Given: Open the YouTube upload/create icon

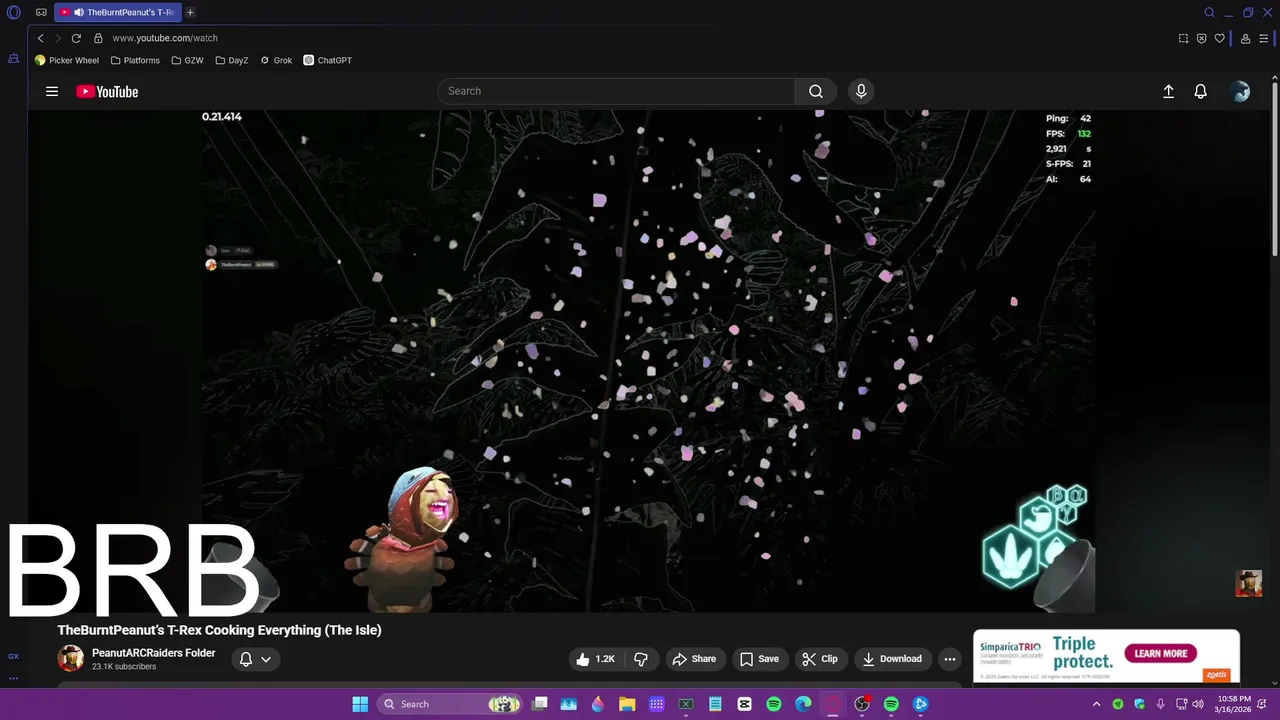Looking at the screenshot, I should pyautogui.click(x=1168, y=91).
